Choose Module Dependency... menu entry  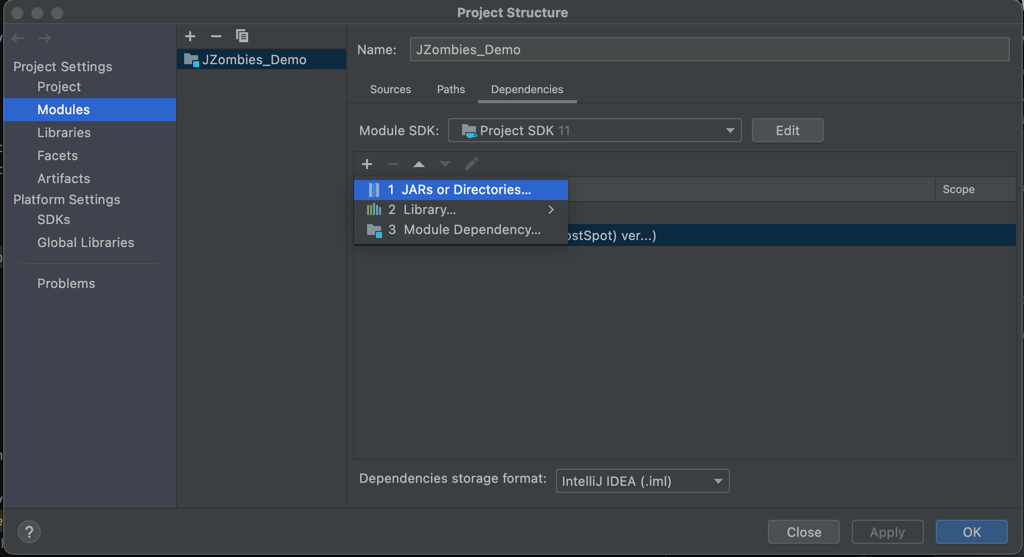(x=460, y=230)
